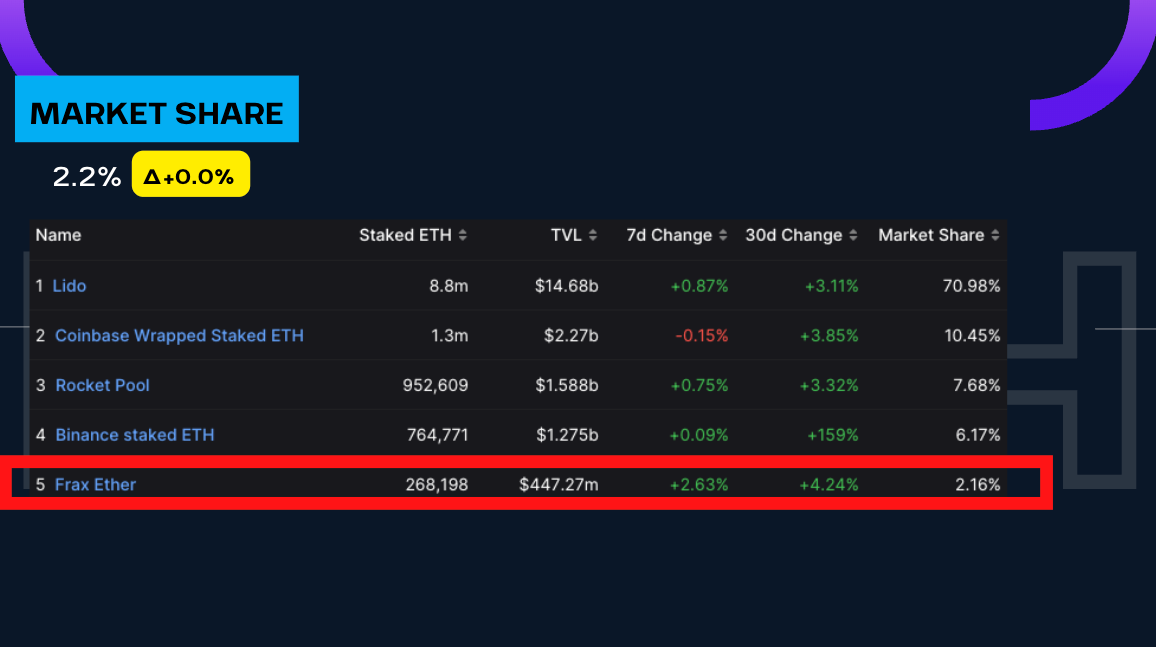Viewport: 1156px width, 647px height.
Task: Click Lido's $14.68b TVL value
Action: click(x=566, y=286)
